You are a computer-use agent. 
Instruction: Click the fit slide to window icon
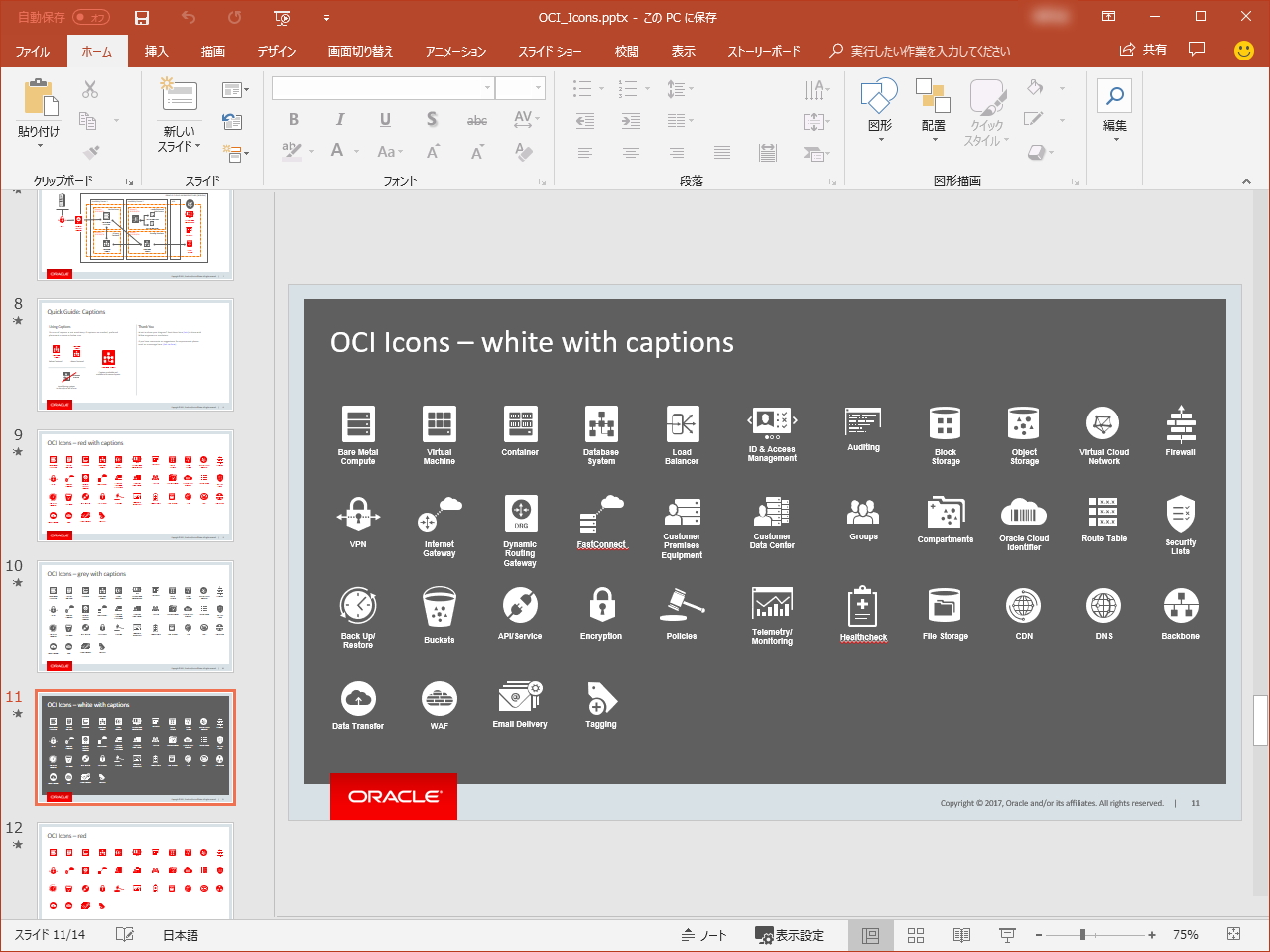[x=1233, y=934]
